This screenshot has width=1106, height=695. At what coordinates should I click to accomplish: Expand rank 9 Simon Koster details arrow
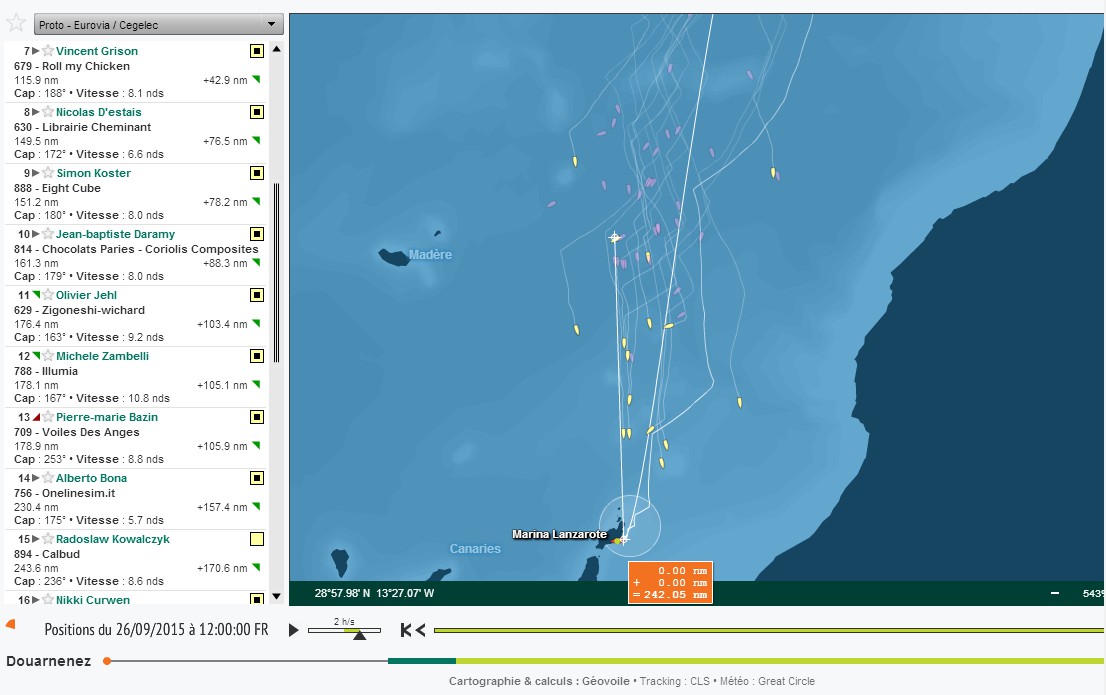tap(36, 173)
